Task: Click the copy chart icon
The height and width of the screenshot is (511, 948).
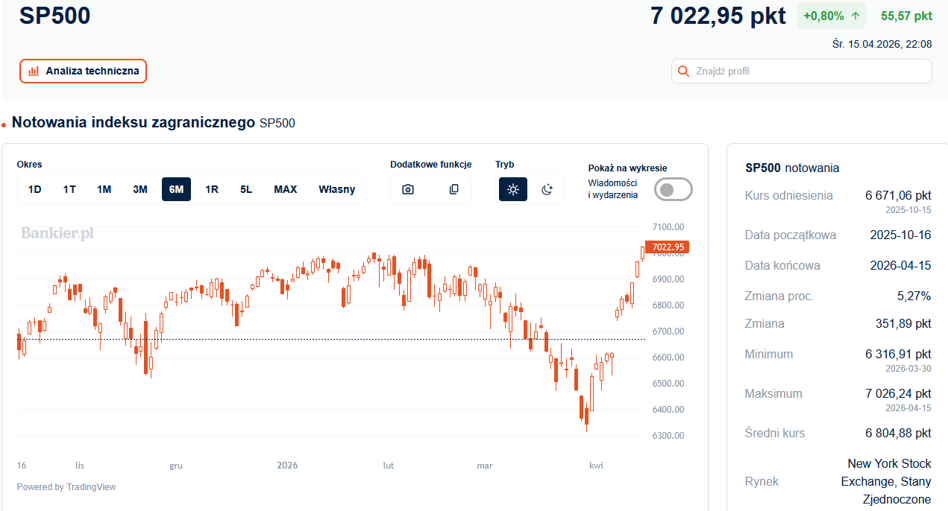Action: [x=454, y=189]
